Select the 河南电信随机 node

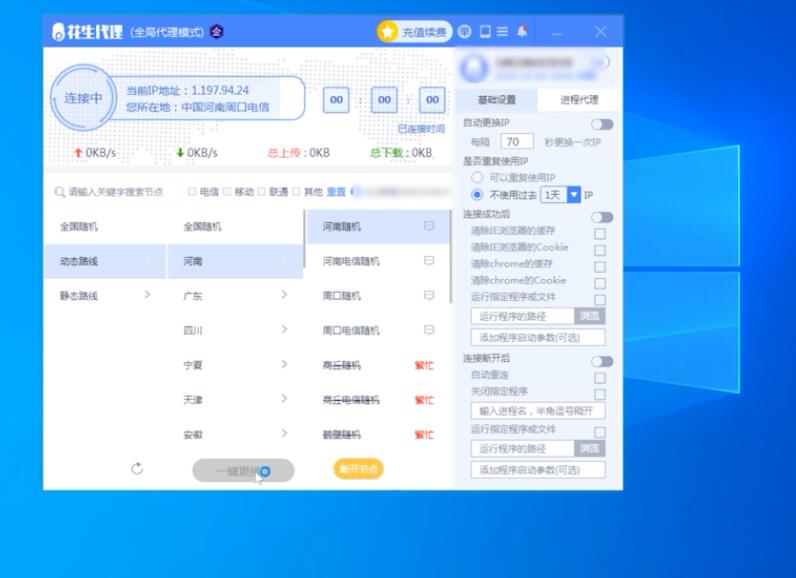[378, 261]
